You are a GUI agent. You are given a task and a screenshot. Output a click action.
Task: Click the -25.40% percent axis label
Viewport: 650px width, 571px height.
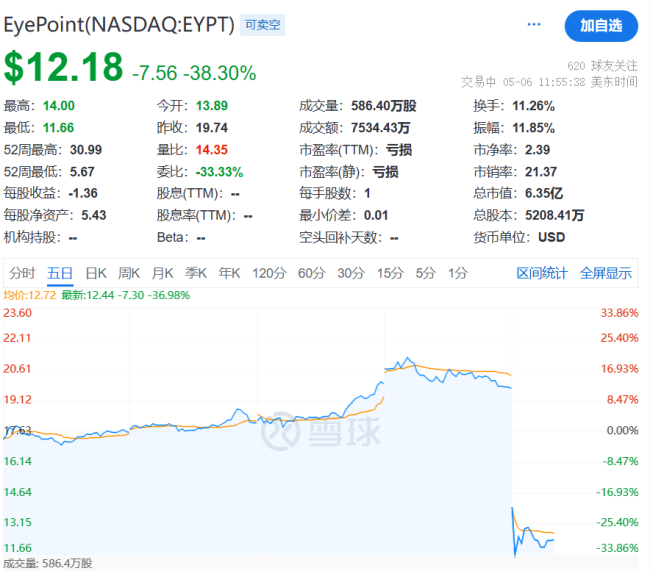[x=617, y=522]
